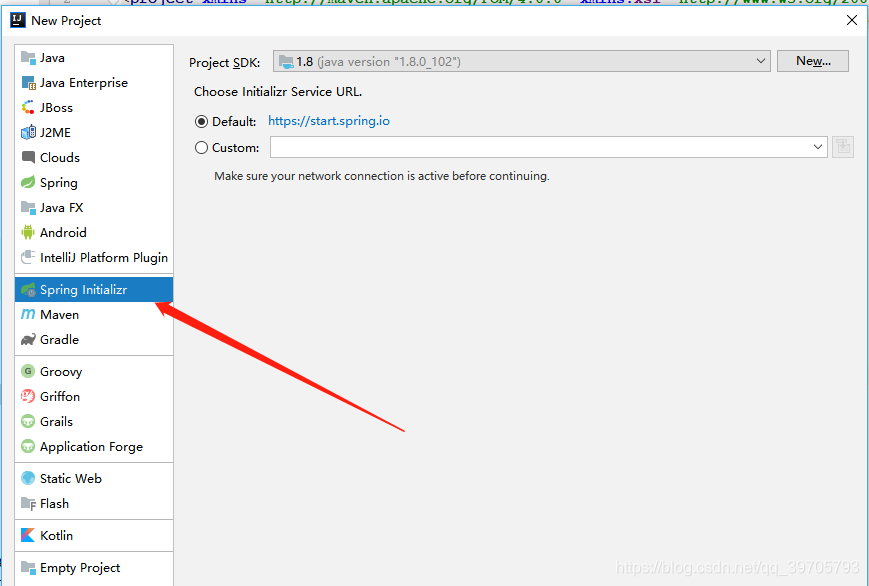The width and height of the screenshot is (869, 586).
Task: Choose the Clouds icon
Action: pos(28,157)
